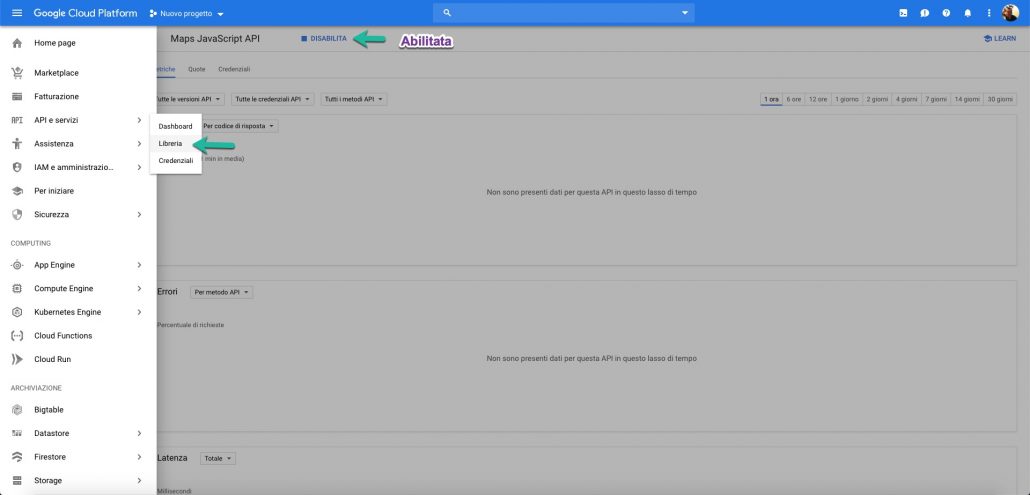
Task: Select the 6 ore time range
Action: pos(794,99)
